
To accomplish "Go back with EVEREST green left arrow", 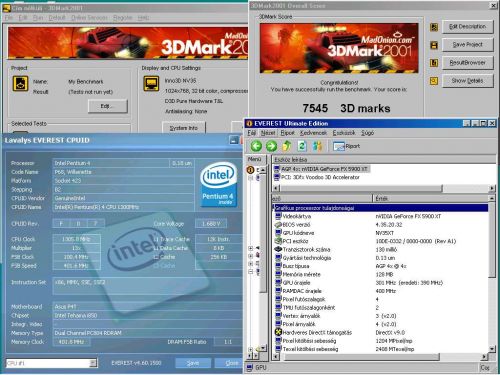I will click(x=256, y=146).
